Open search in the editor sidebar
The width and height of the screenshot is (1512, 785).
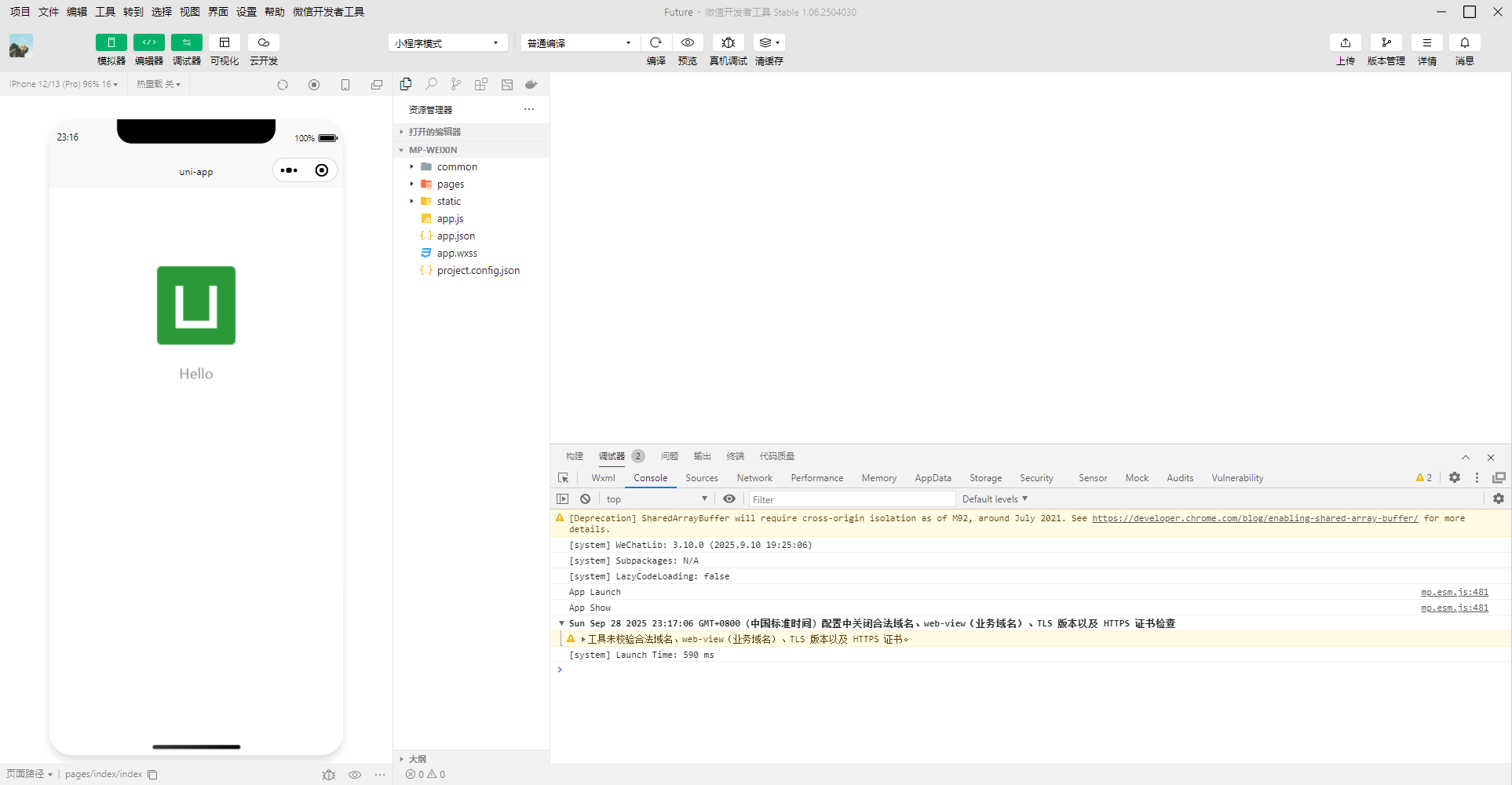[x=431, y=84]
